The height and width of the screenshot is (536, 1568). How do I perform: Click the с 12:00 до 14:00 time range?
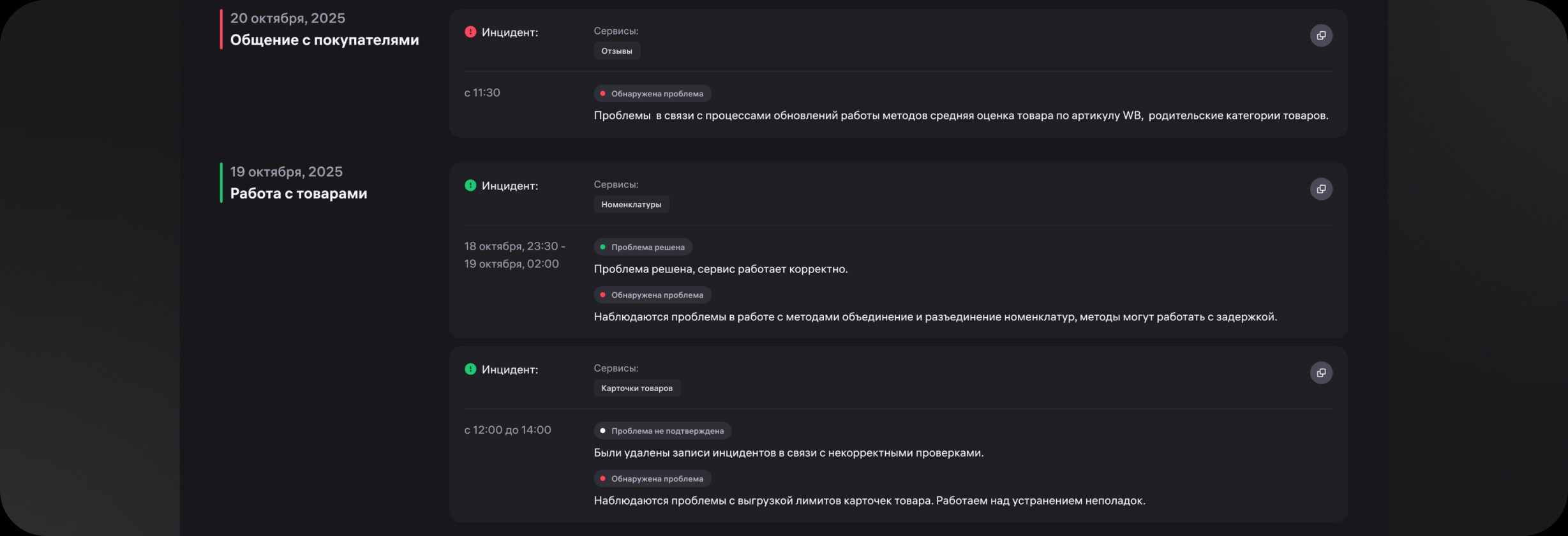coord(507,430)
